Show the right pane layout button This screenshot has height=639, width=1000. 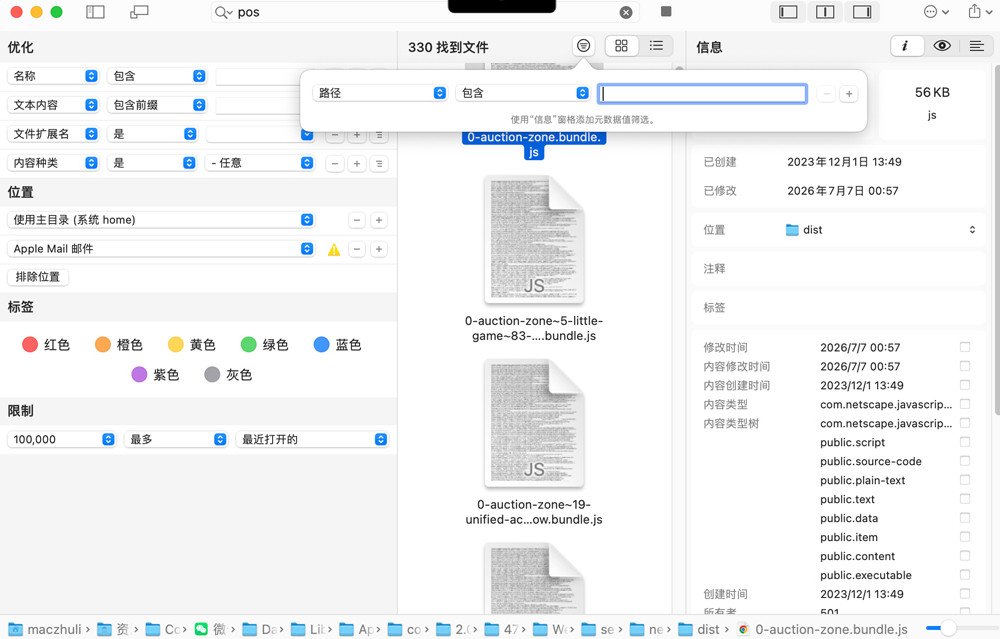pyautogui.click(x=862, y=11)
